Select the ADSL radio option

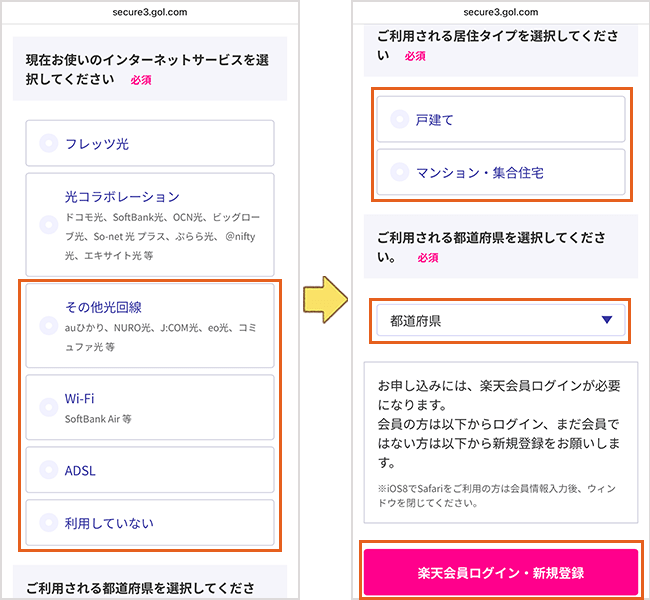tap(150, 470)
